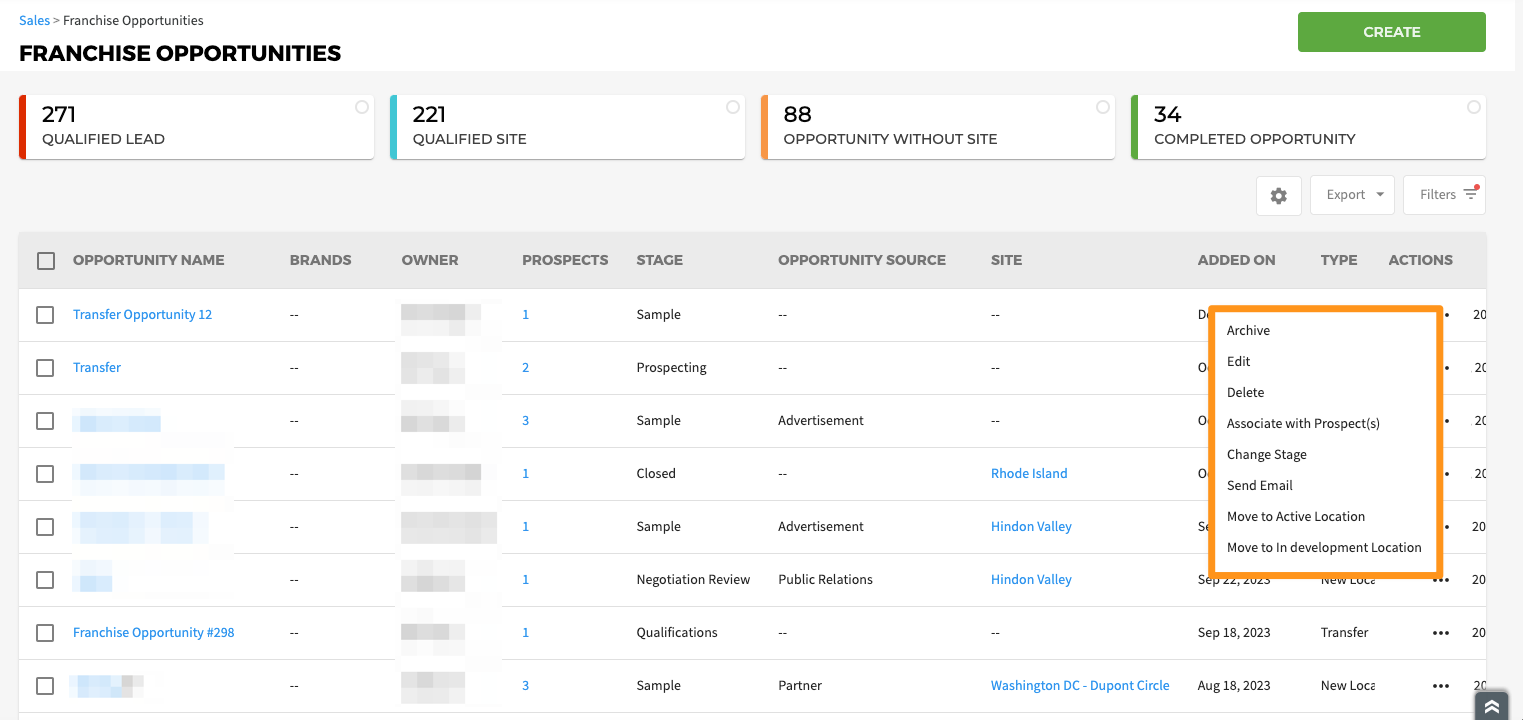Viewport: 1523px width, 720px height.
Task: Open the Sales breadcrumb link
Action: 34,20
